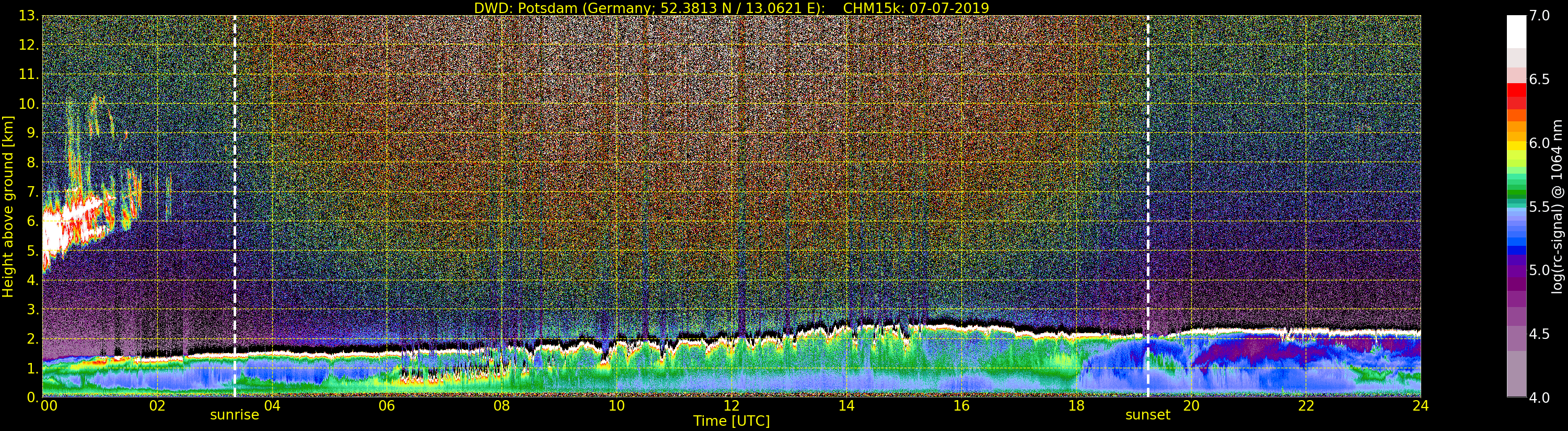The width and height of the screenshot is (1568, 431).
Task: Select the "7." height-axis tick label
Action: [33, 192]
